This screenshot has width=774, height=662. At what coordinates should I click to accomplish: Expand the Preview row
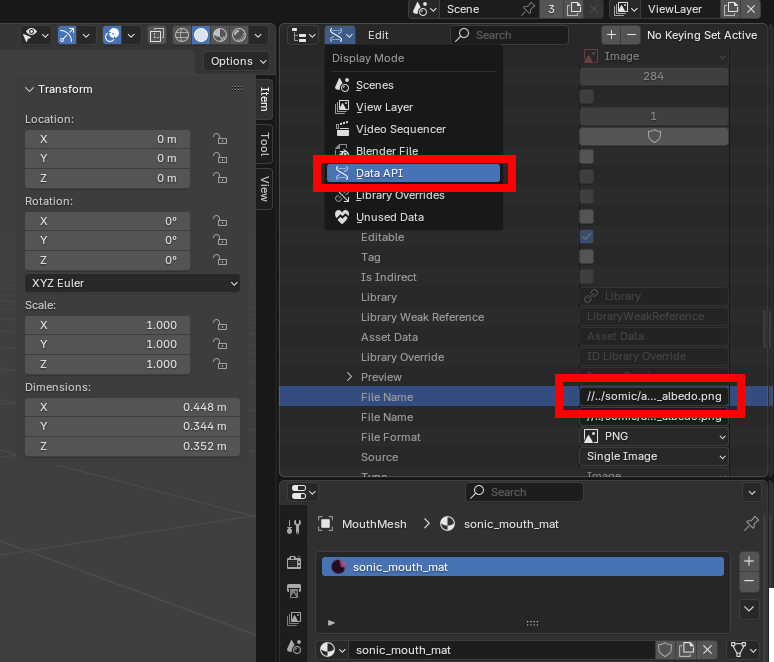click(x=350, y=377)
